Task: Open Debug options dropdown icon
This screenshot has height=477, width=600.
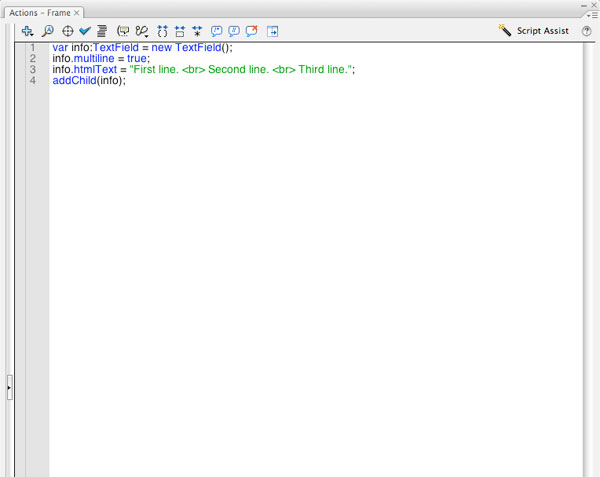Action: (142, 31)
